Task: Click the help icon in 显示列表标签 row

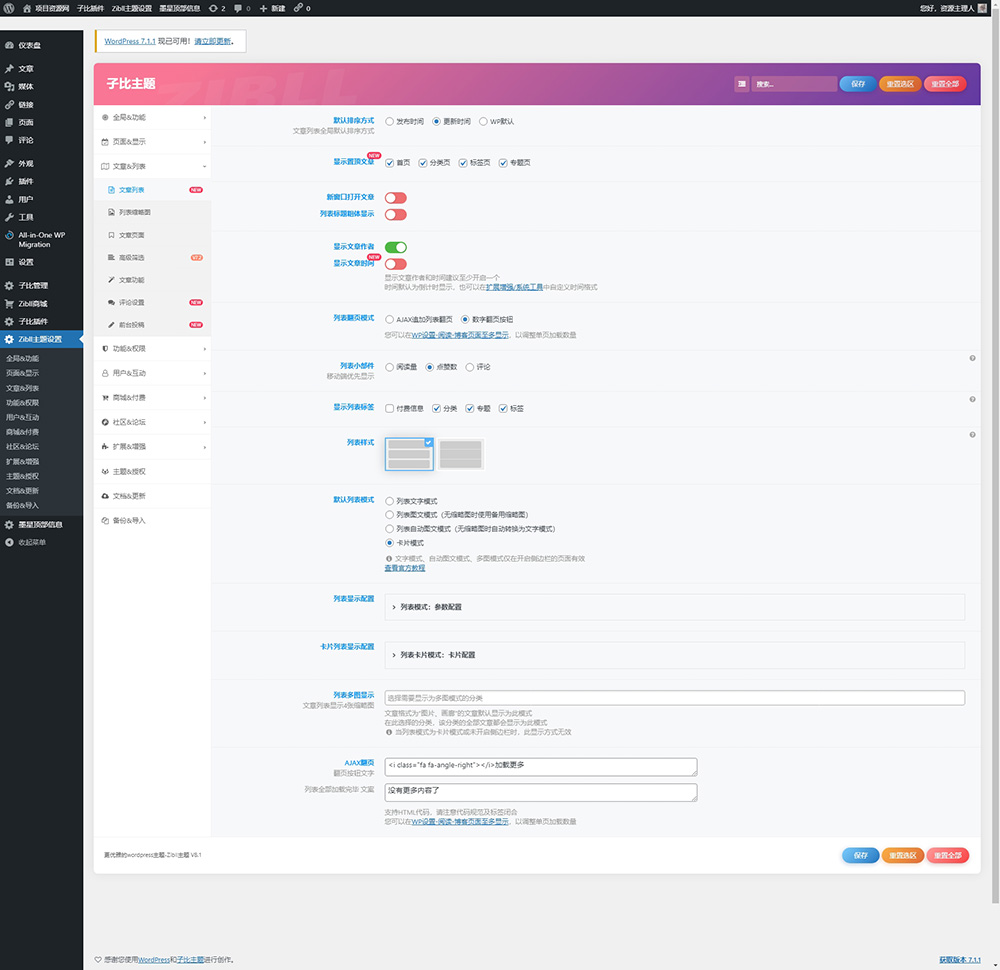Action: (972, 399)
